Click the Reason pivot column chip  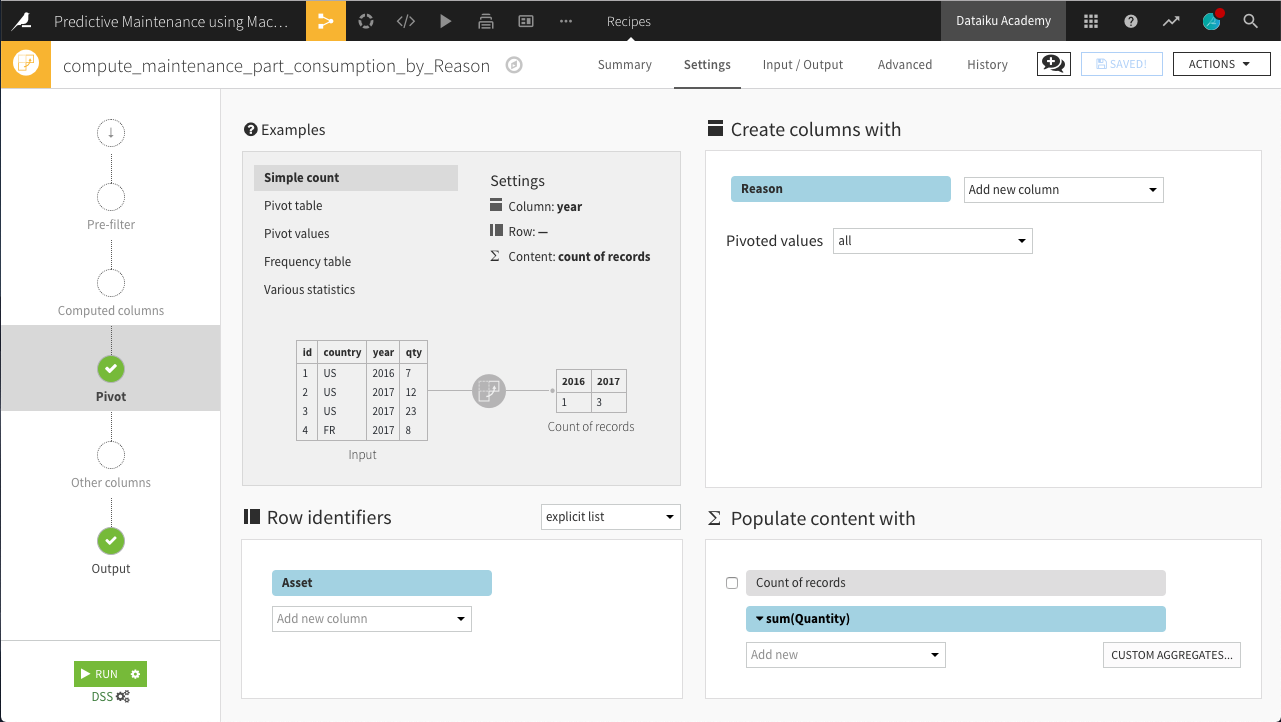pyautogui.click(x=841, y=189)
